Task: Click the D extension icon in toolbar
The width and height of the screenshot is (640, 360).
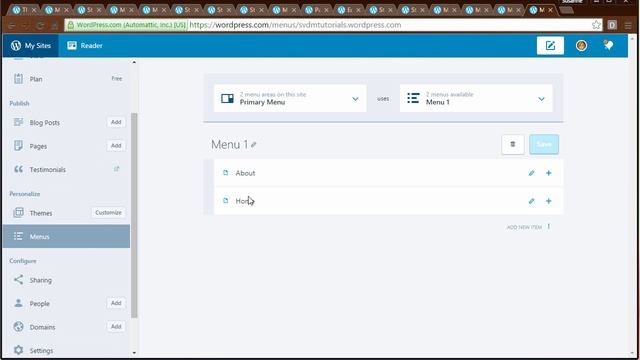Action: click(612, 25)
